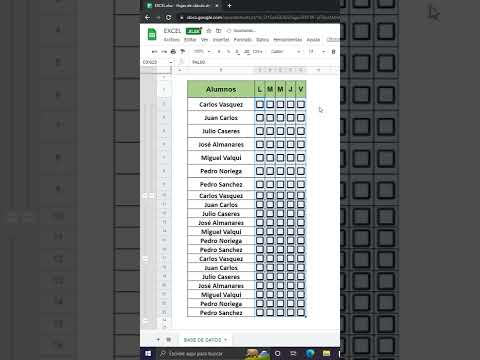Open the Name box cell reference dropdown

(171, 62)
